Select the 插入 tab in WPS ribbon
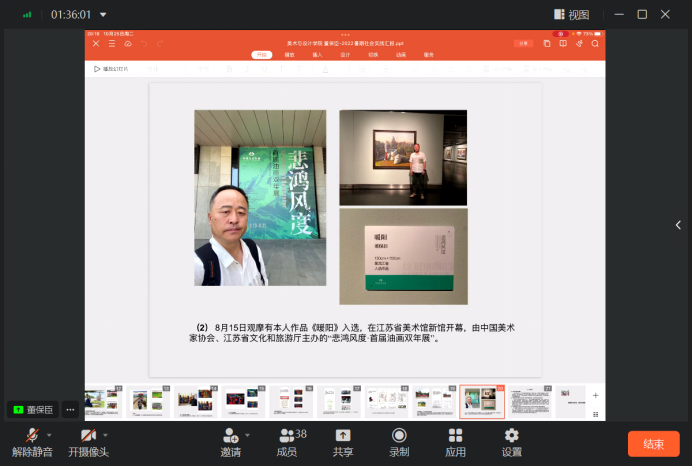Screen dimensions: 693x466 (x=317, y=55)
